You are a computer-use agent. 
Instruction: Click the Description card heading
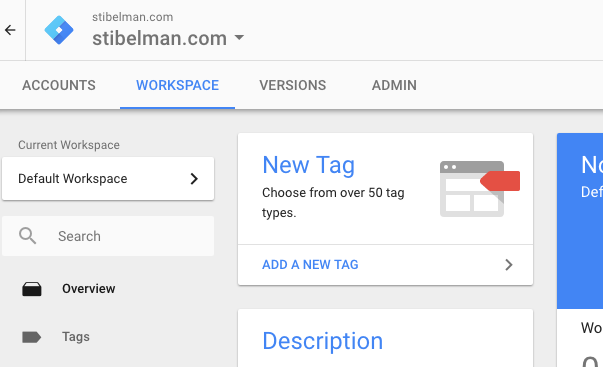pos(323,341)
